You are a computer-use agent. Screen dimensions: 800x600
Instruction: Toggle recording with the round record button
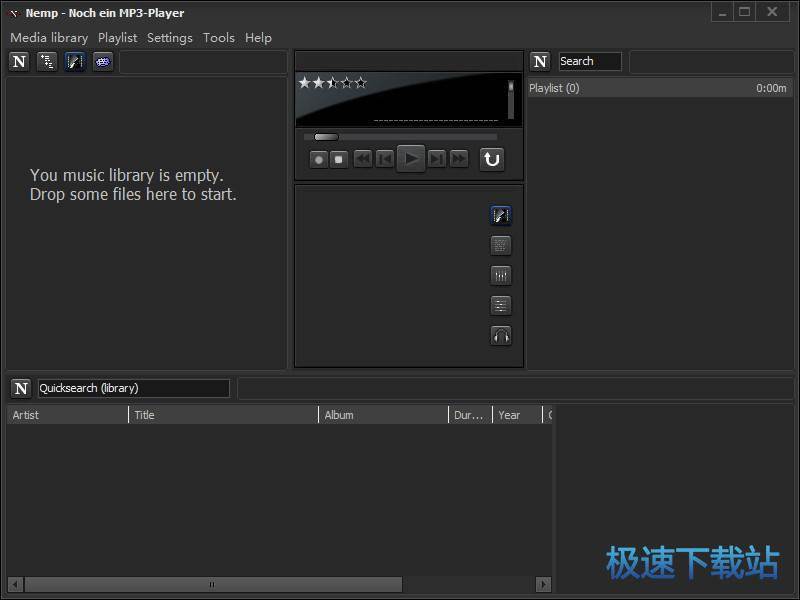tap(318, 158)
